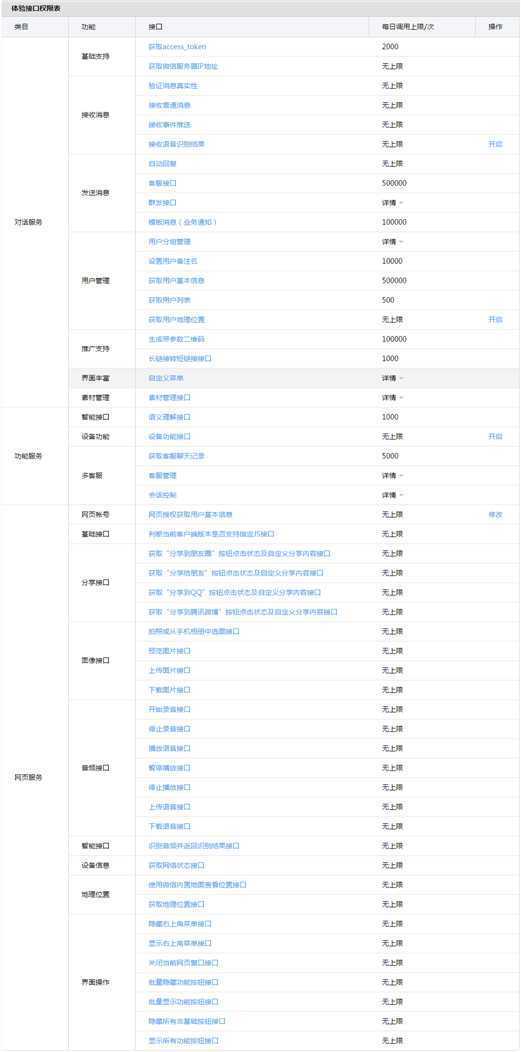Expand 详情 dropdown for 用户分组管理
This screenshot has width=521, height=1052.
392,242
